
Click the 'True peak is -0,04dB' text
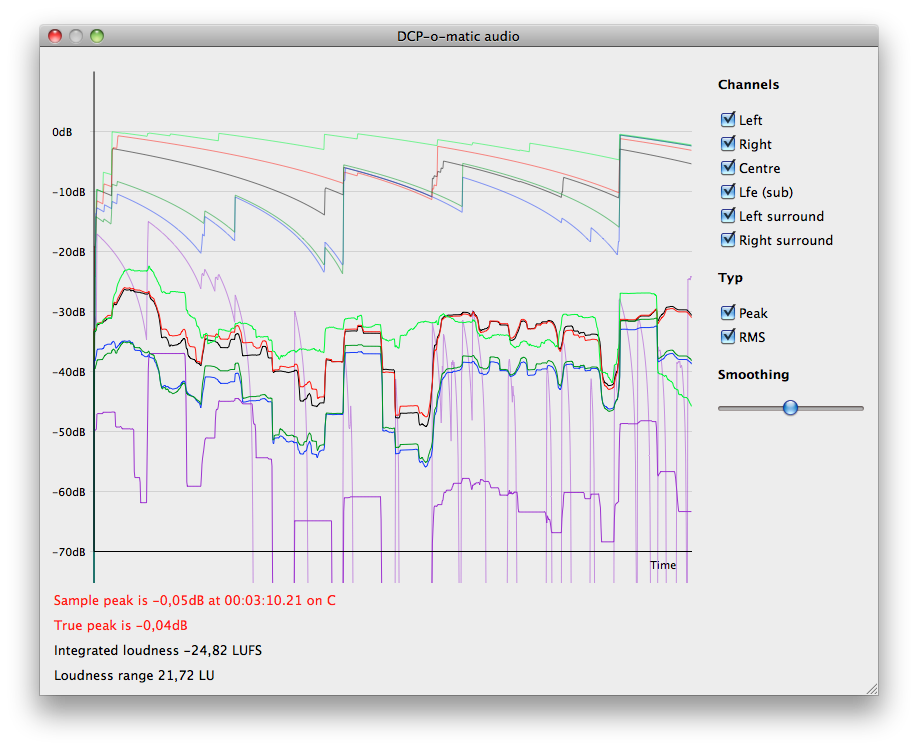click(121, 625)
